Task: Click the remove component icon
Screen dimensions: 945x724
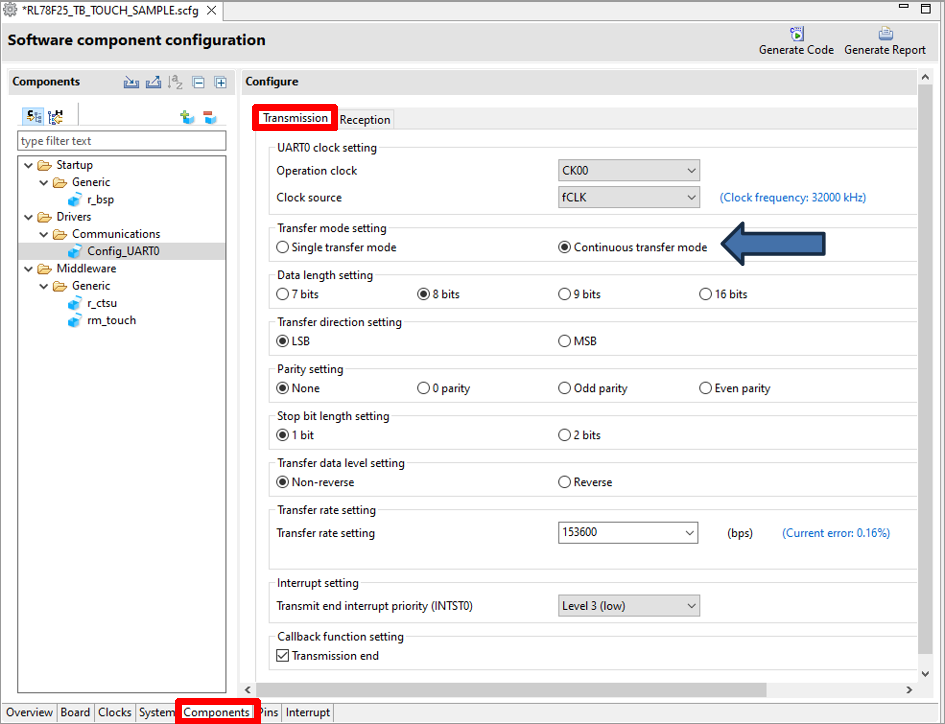Action: (210, 117)
